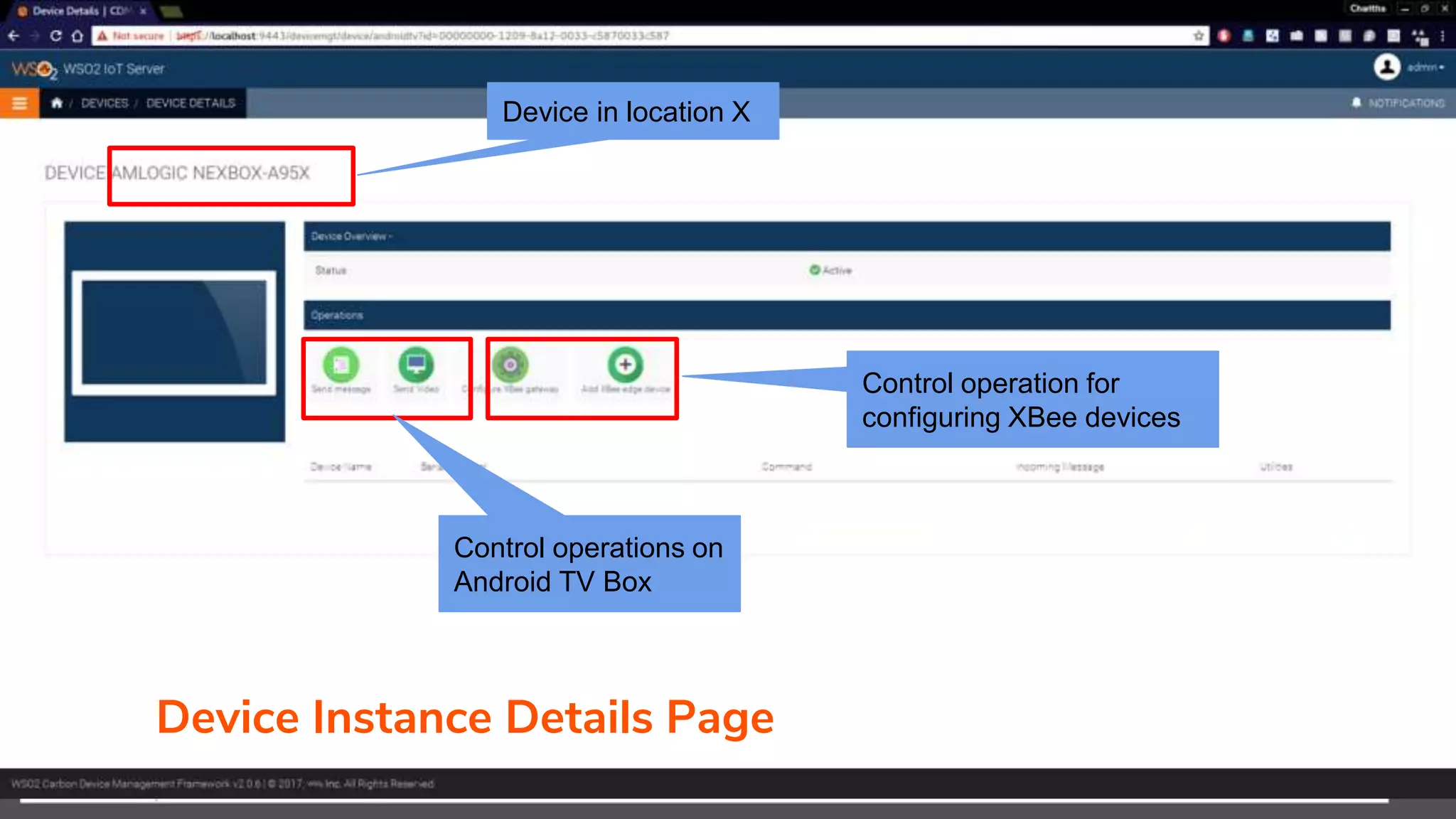Click the admin user avatar icon
The image size is (1456, 819).
coord(1386,68)
